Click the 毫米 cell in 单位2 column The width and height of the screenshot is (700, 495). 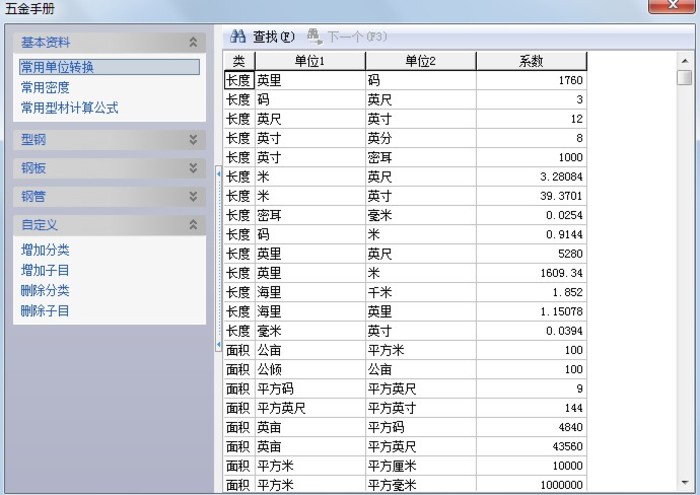point(421,215)
